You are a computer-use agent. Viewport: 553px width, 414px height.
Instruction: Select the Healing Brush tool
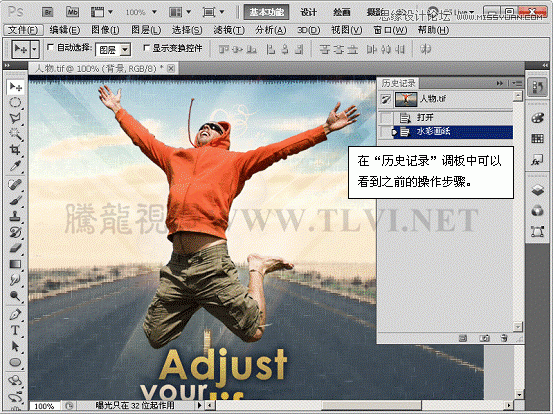pyautogui.click(x=16, y=184)
